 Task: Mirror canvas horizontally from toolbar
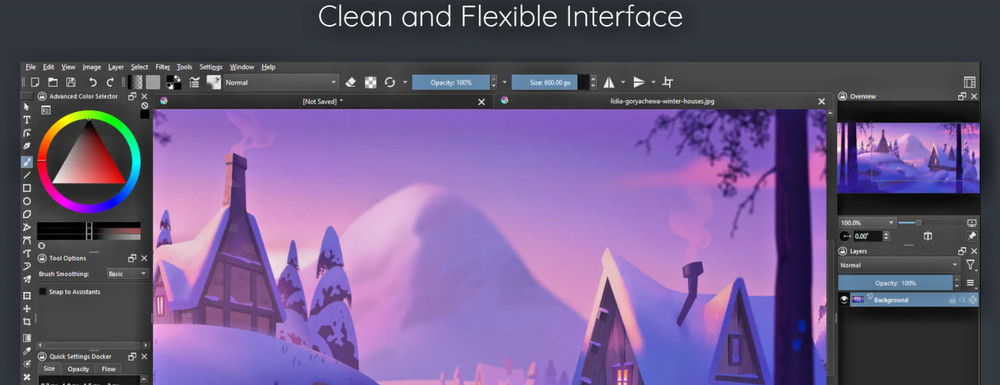[609, 82]
